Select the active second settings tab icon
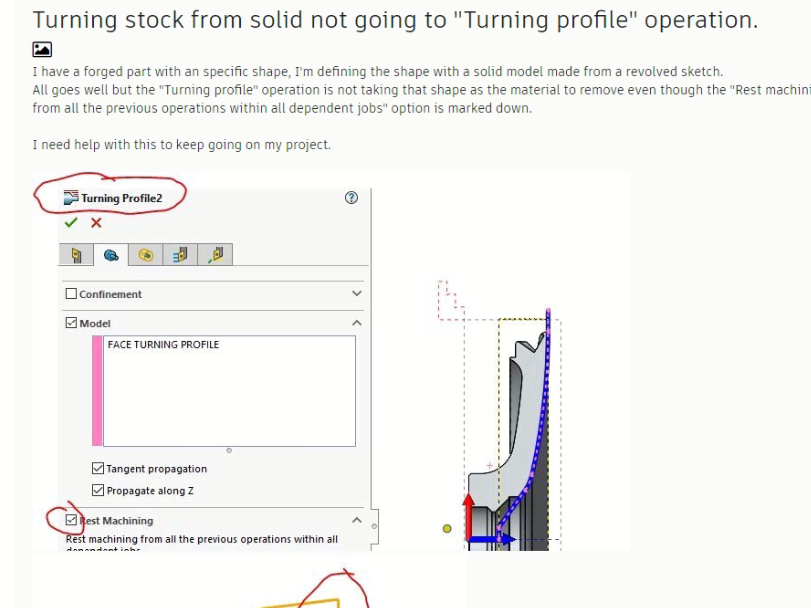 (x=112, y=254)
